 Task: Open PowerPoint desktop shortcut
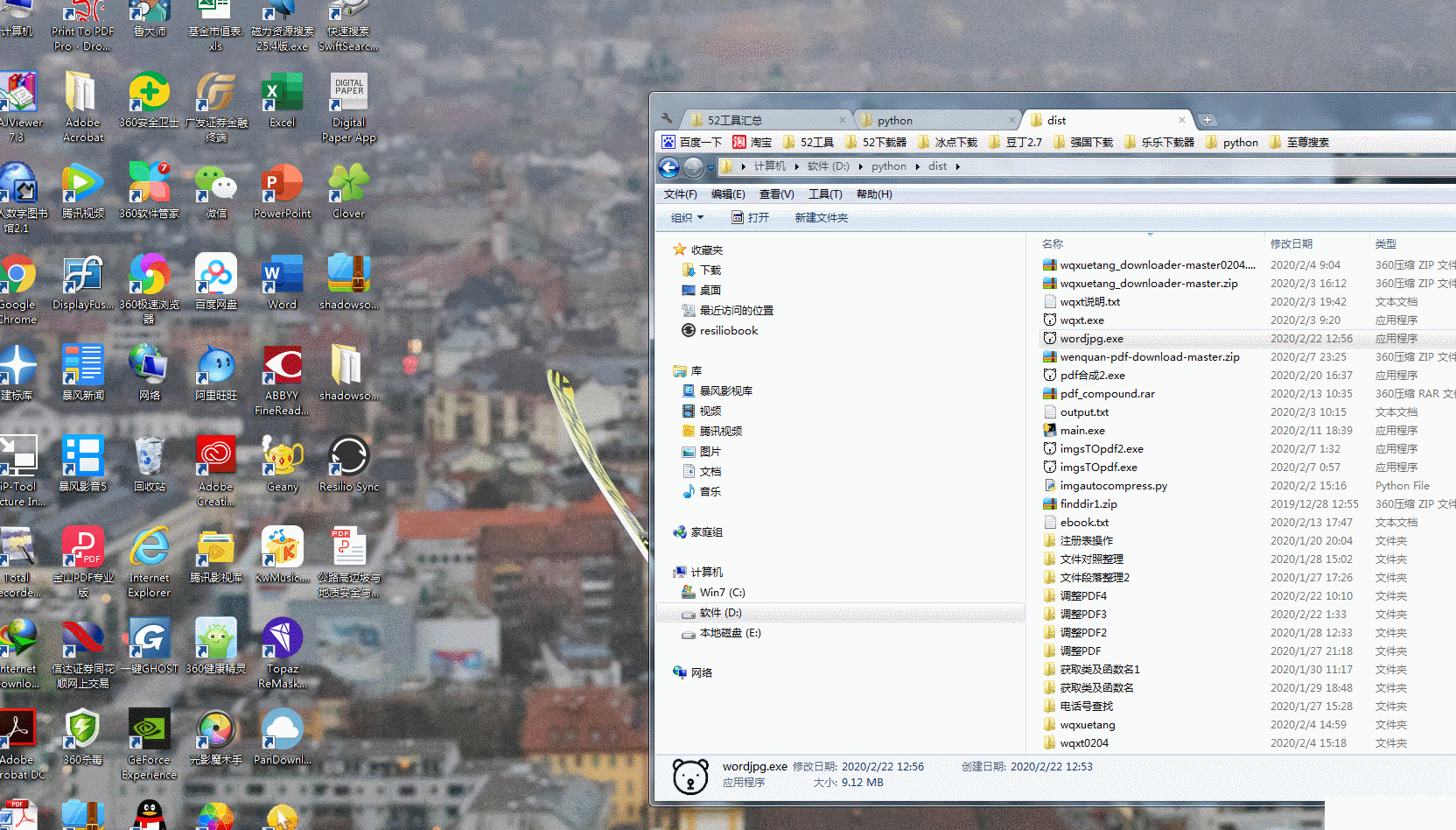(x=282, y=191)
